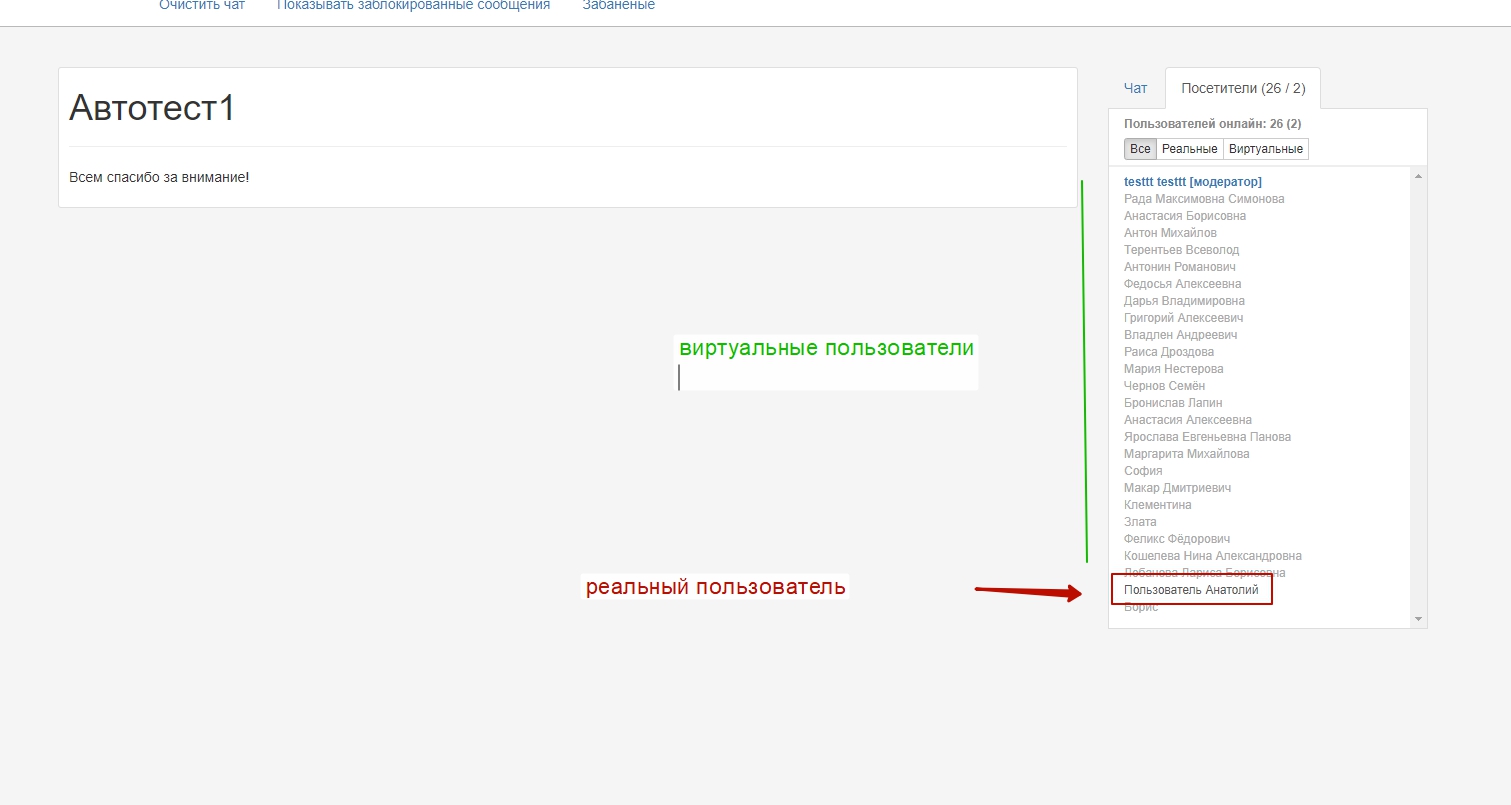Switch to the Чат tab
Screen dimensions: 1511x805
(1135, 88)
